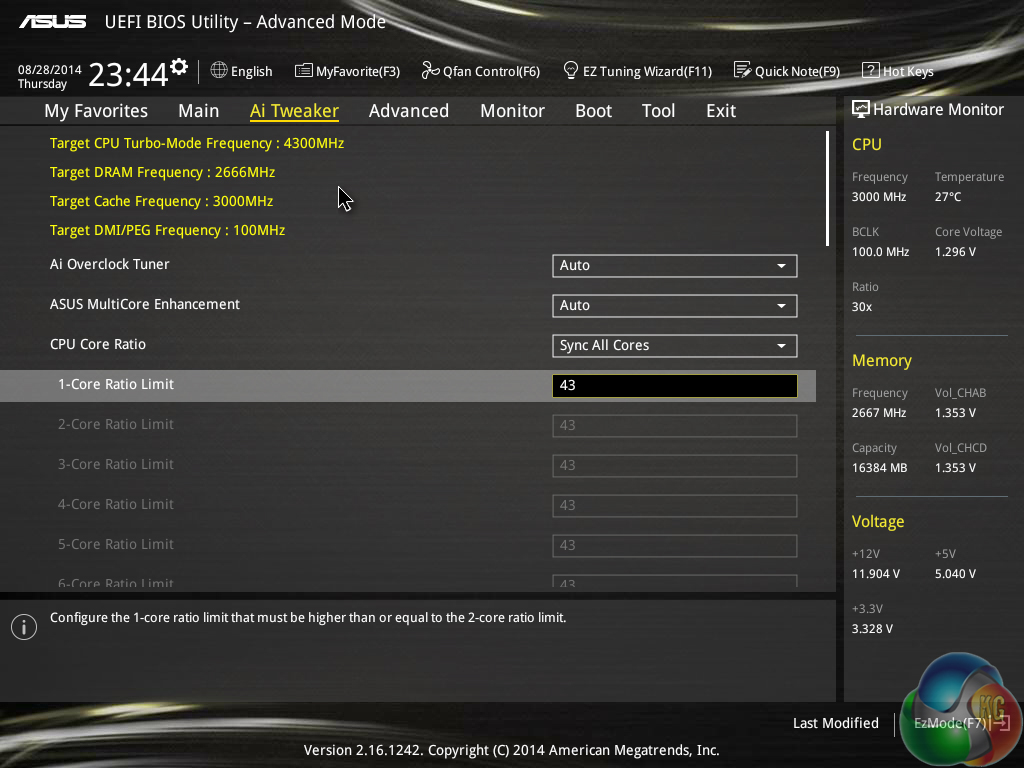Click the 4-Core Ratio Limit field
This screenshot has width=1024, height=768.
[x=675, y=505]
